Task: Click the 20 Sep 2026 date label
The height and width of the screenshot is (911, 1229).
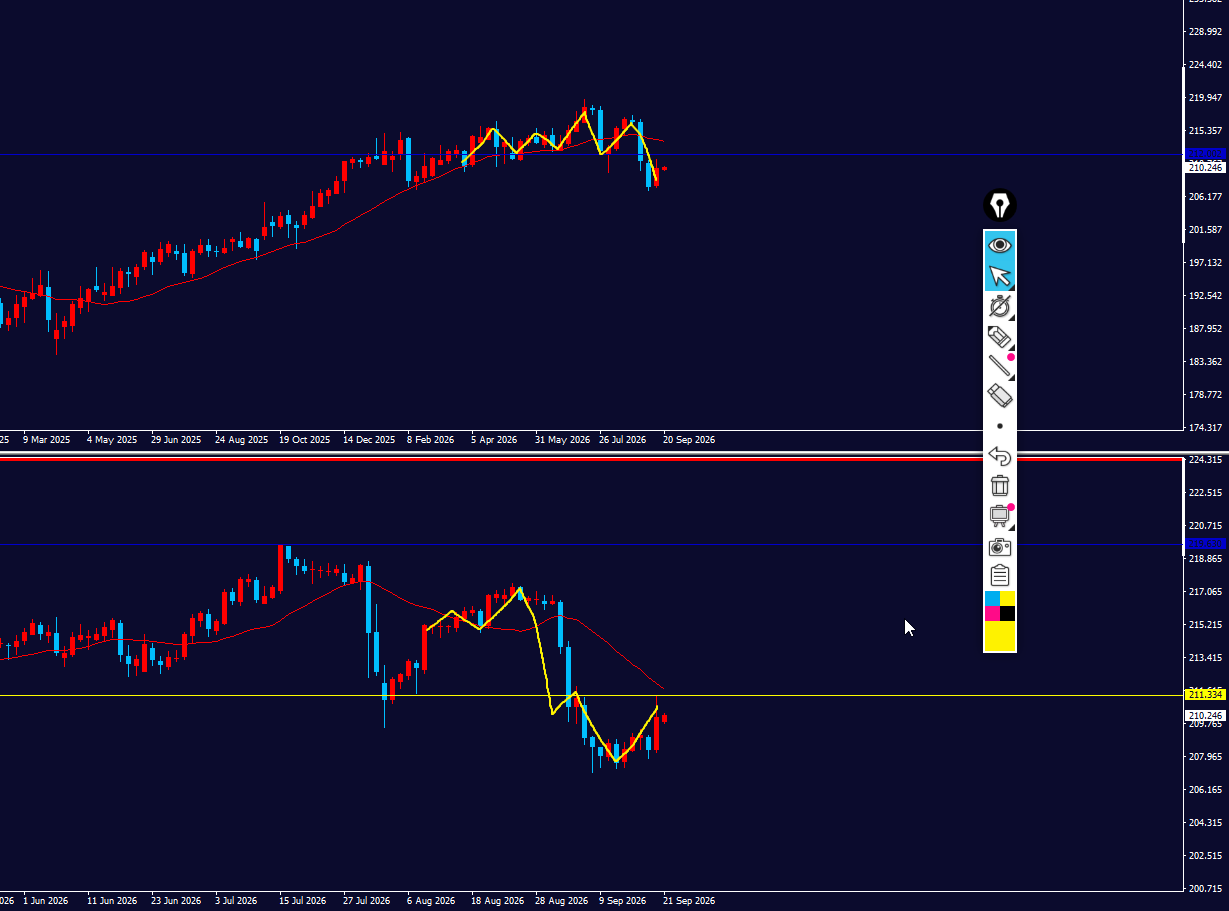Action: 689,439
